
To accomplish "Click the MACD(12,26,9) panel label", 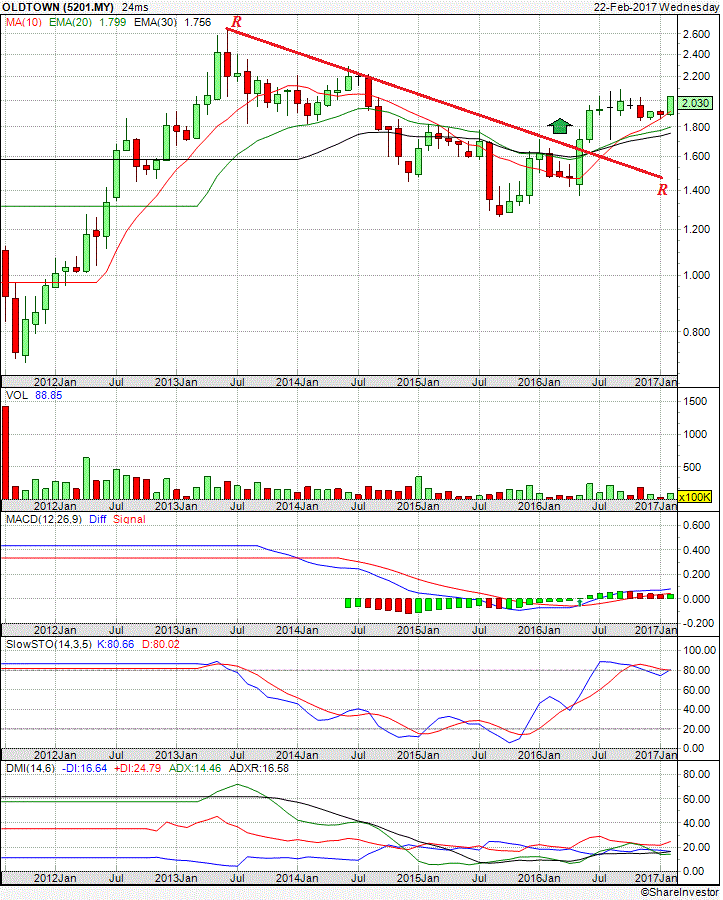I will (44, 519).
